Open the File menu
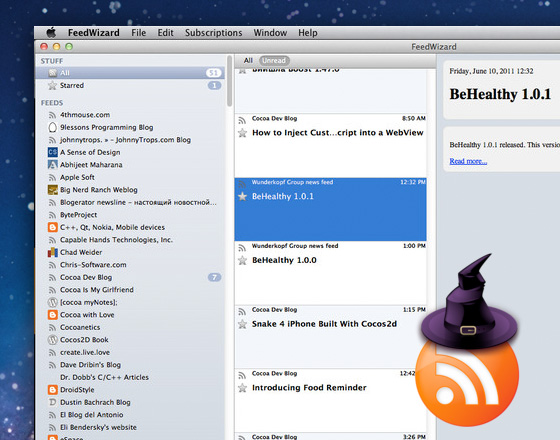The width and height of the screenshot is (560, 440). [139, 33]
